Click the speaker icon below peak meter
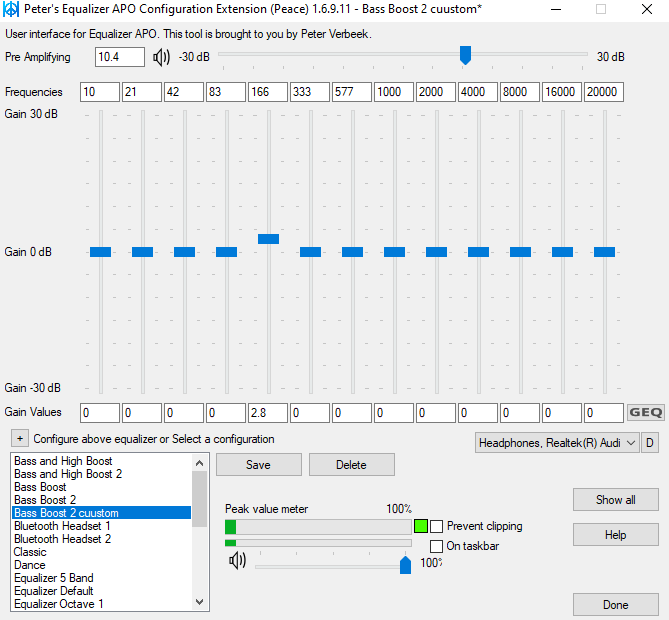The image size is (669, 620). coord(237,561)
